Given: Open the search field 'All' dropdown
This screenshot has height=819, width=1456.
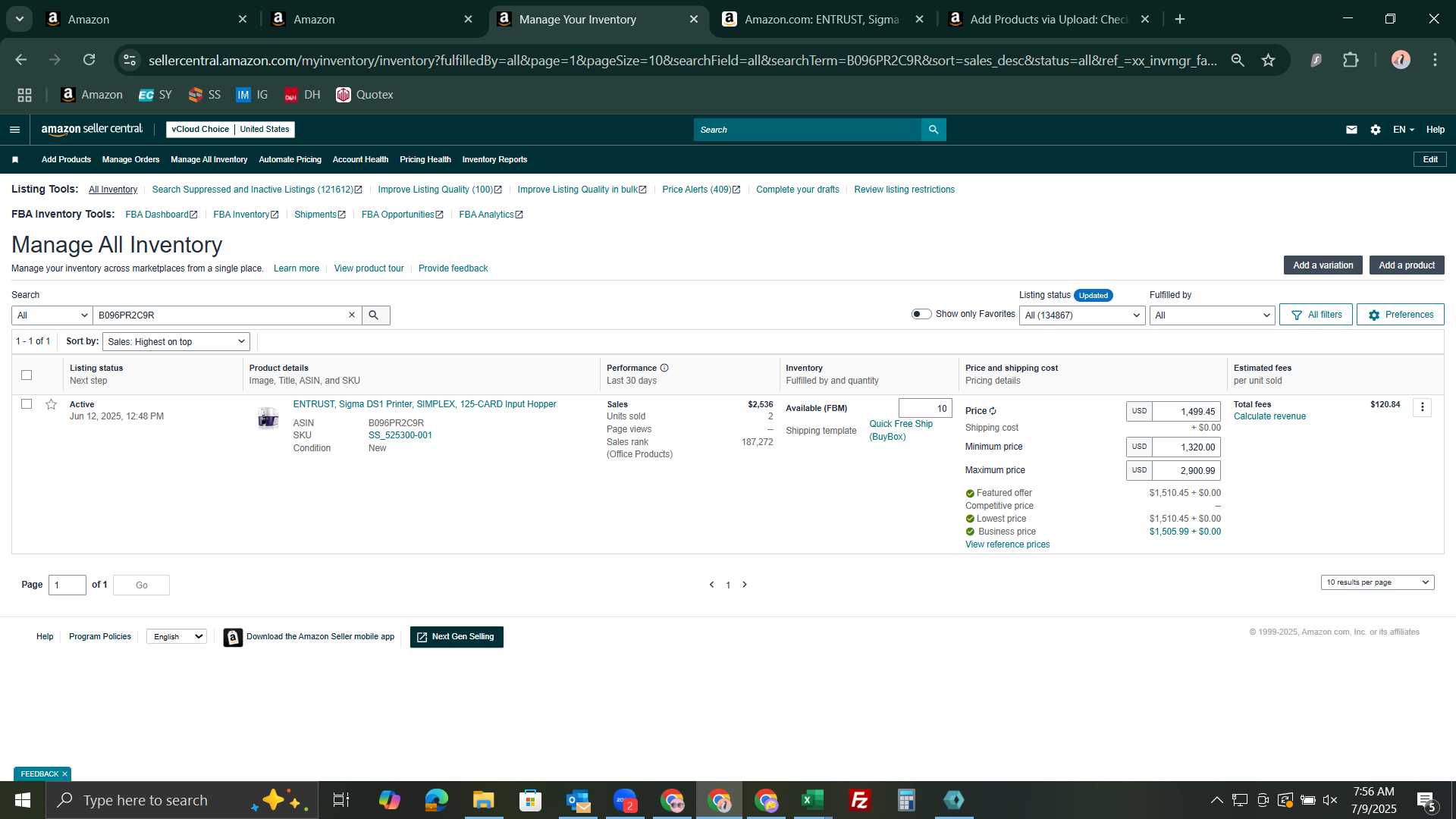Looking at the screenshot, I should 52,315.
